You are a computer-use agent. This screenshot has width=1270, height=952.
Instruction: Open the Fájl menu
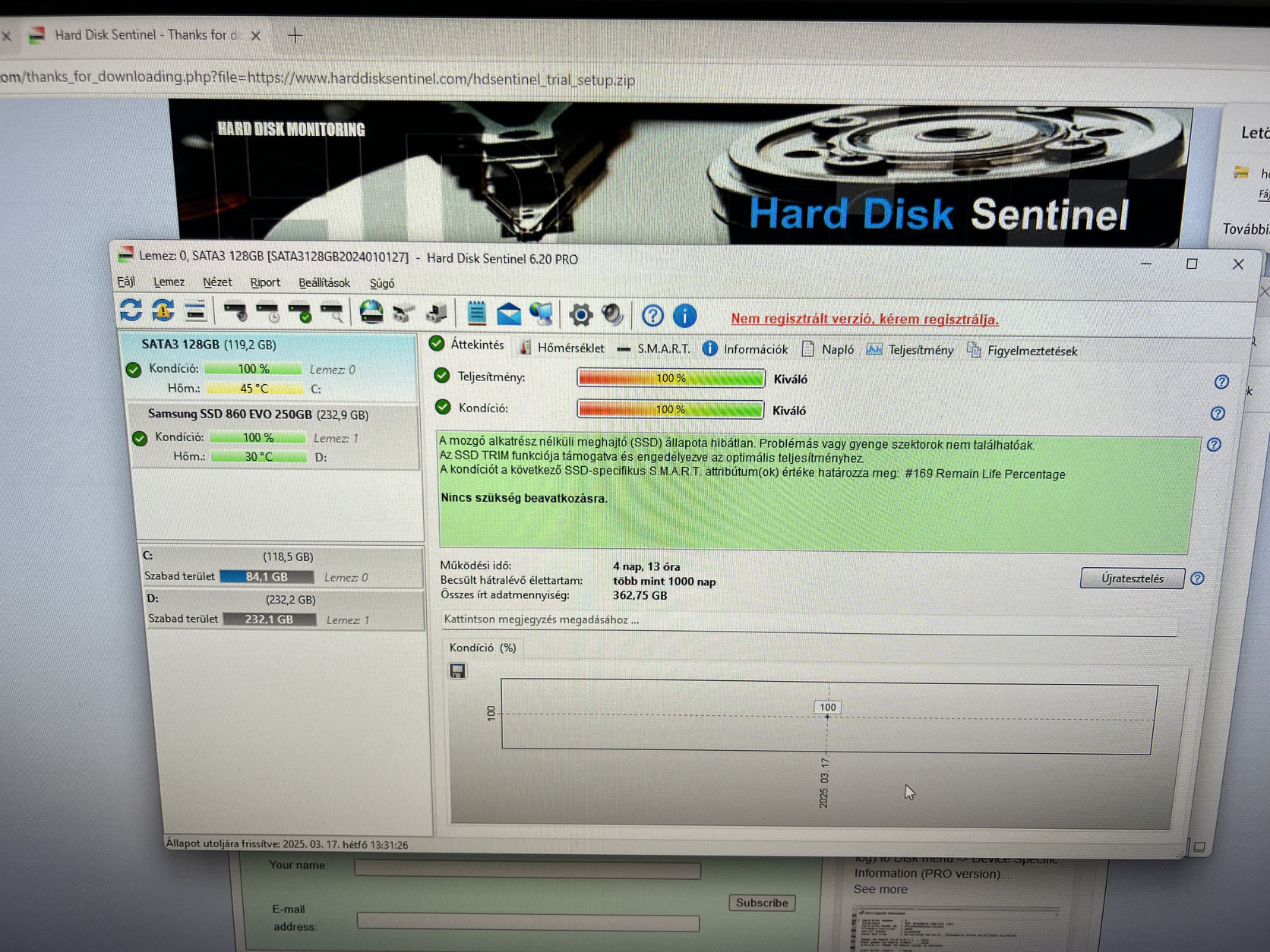tap(126, 282)
